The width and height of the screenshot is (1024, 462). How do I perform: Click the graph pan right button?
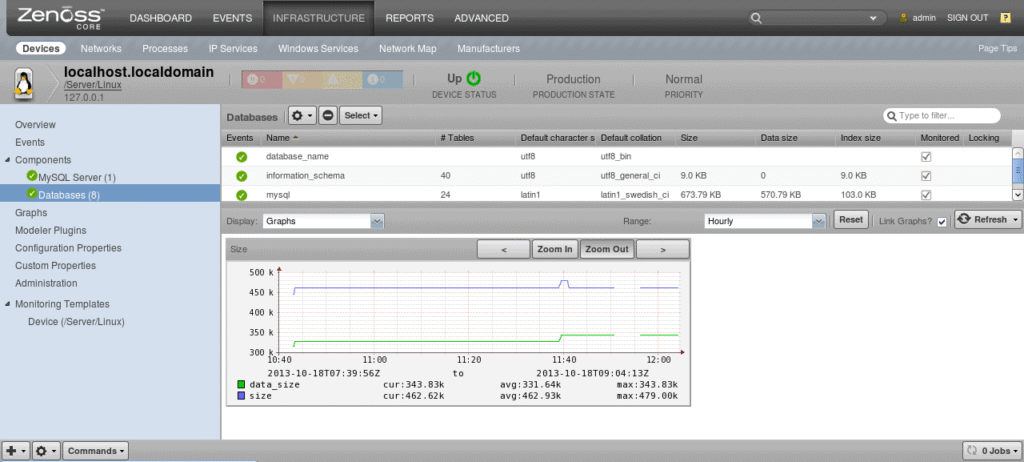(x=663, y=249)
